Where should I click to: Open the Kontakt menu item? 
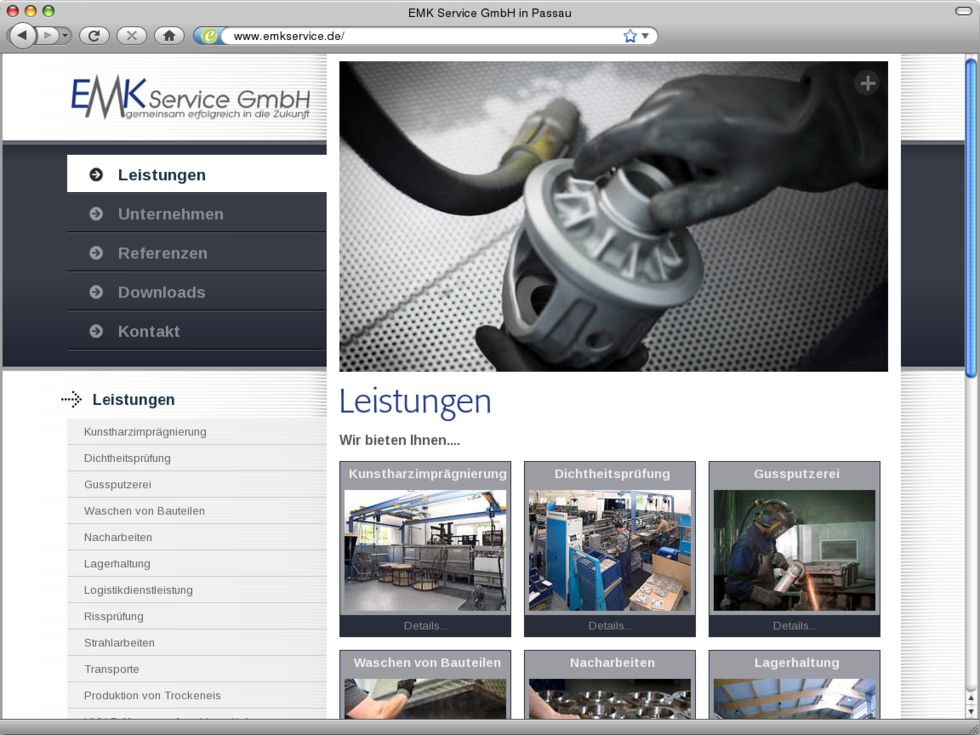(196, 331)
